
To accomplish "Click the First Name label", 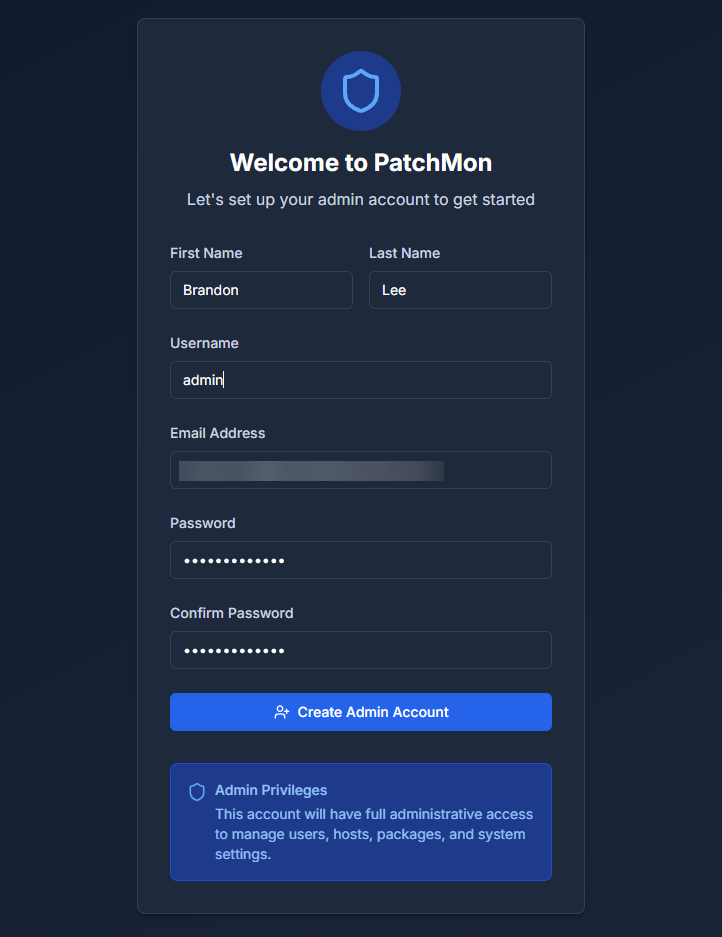I will pyautogui.click(x=206, y=253).
